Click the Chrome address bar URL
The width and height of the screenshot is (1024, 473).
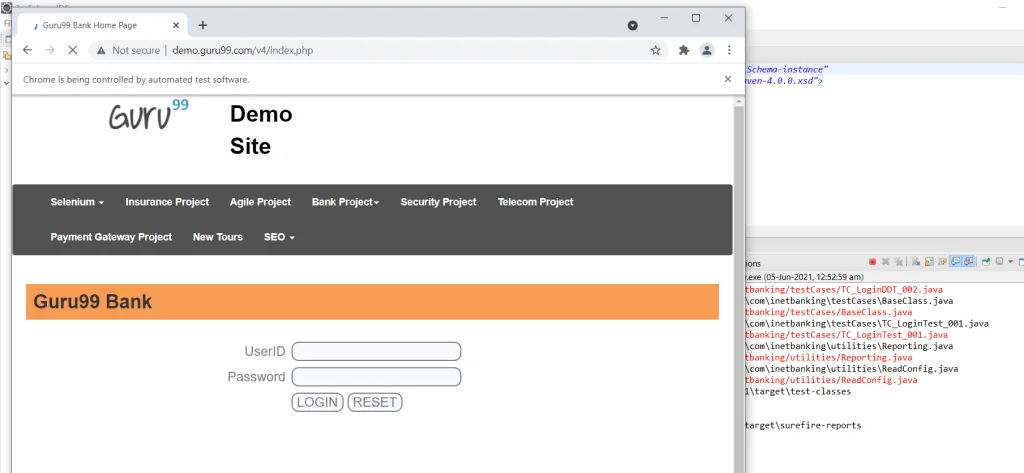tap(243, 50)
